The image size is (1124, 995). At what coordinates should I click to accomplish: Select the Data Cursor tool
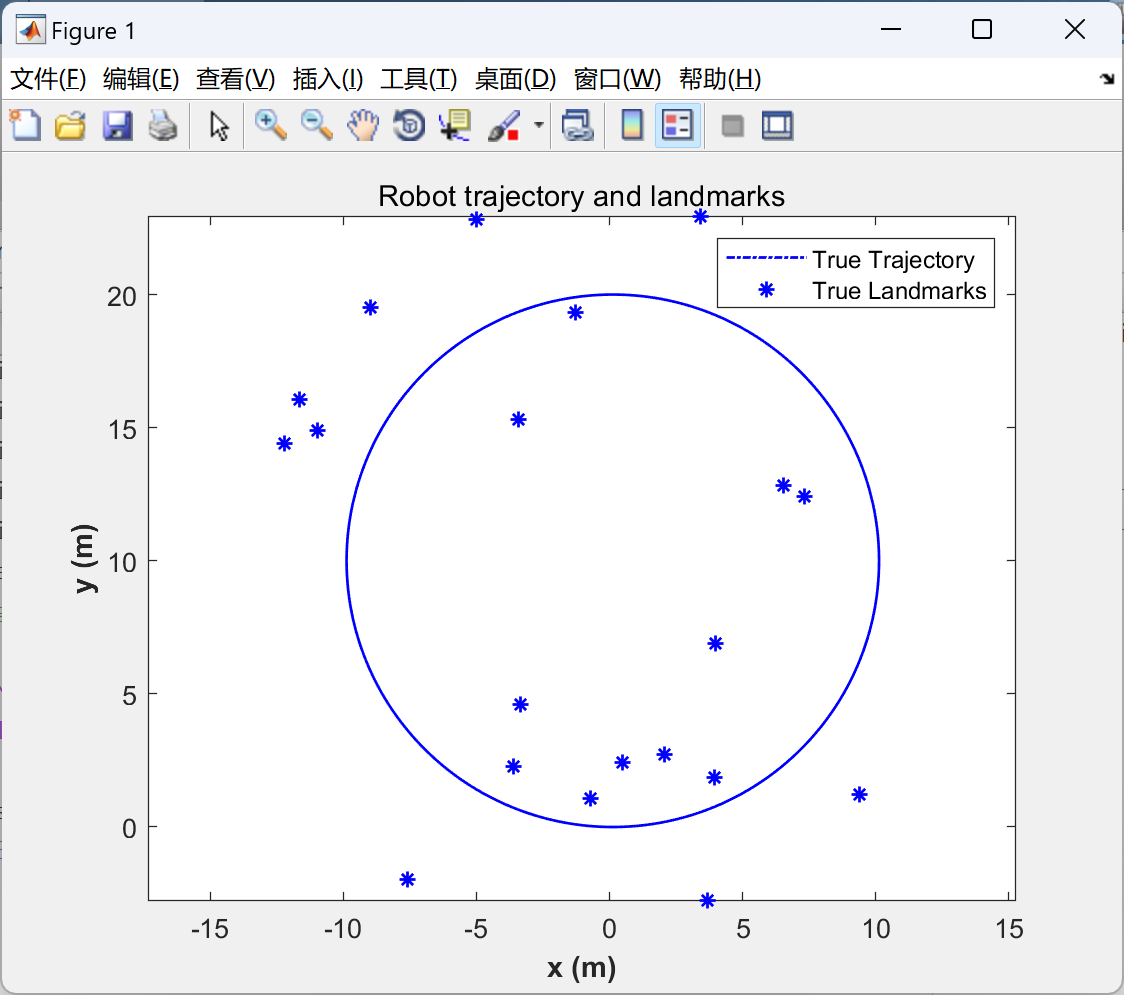(x=454, y=125)
